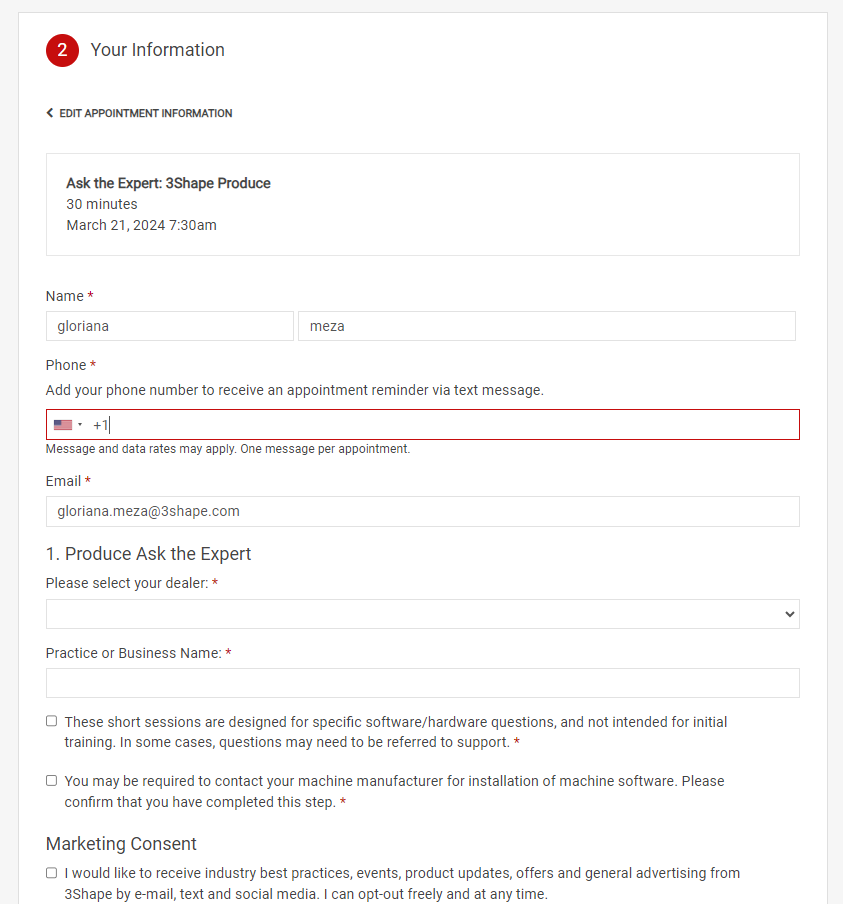Image resolution: width=843 pixels, height=904 pixels.
Task: Click the dealer dropdown chevron arrow
Action: 790,614
